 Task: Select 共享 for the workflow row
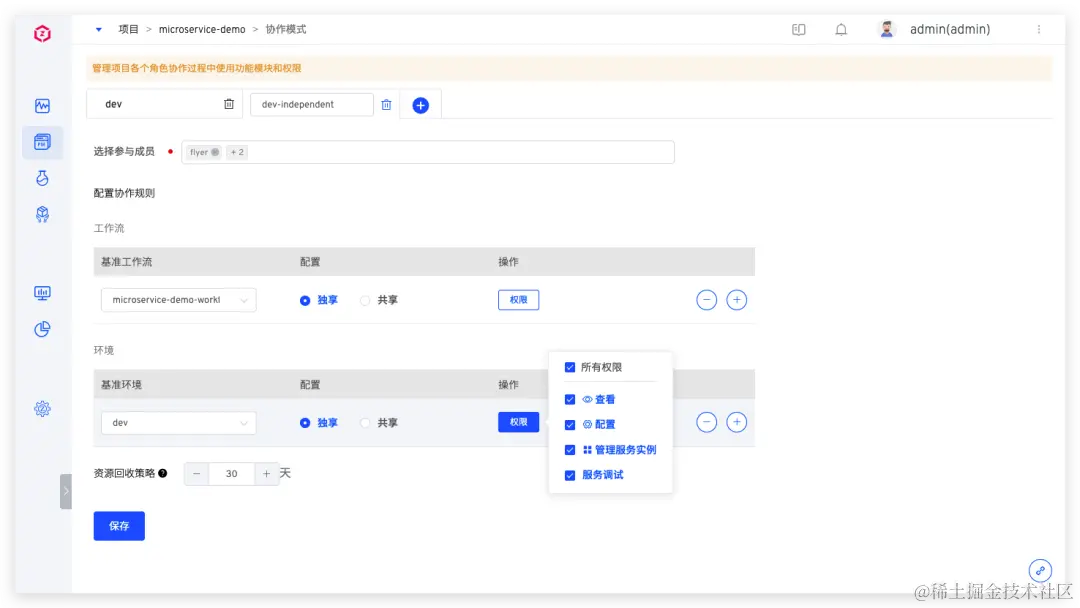pos(379,300)
